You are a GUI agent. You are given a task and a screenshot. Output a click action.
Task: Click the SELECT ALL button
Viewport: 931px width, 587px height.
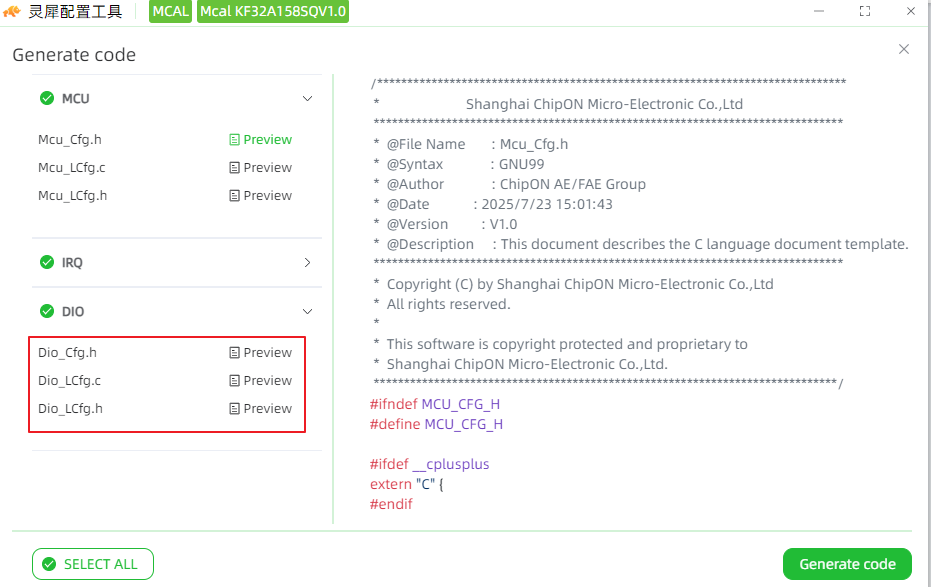tap(93, 564)
